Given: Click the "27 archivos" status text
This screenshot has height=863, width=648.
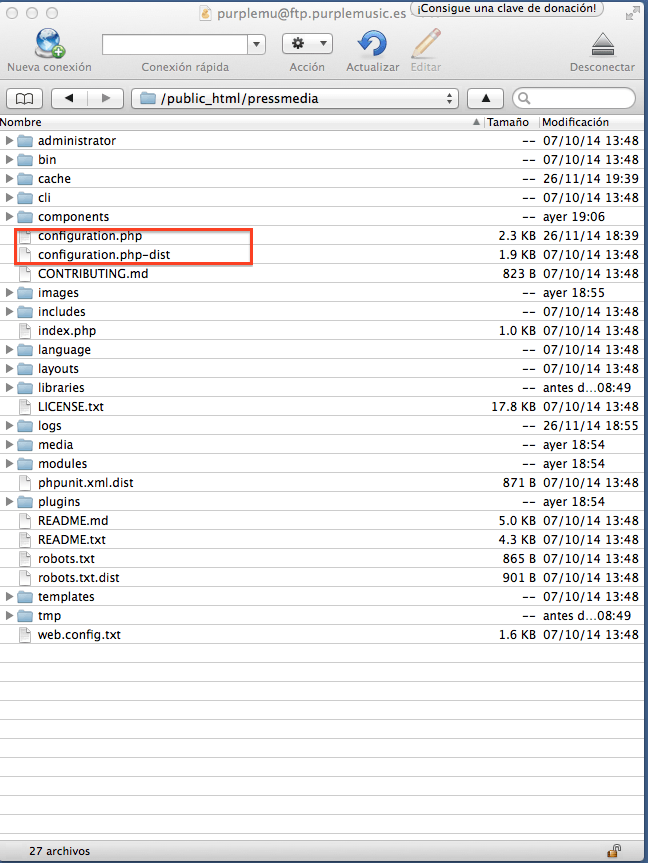Looking at the screenshot, I should pos(59,851).
